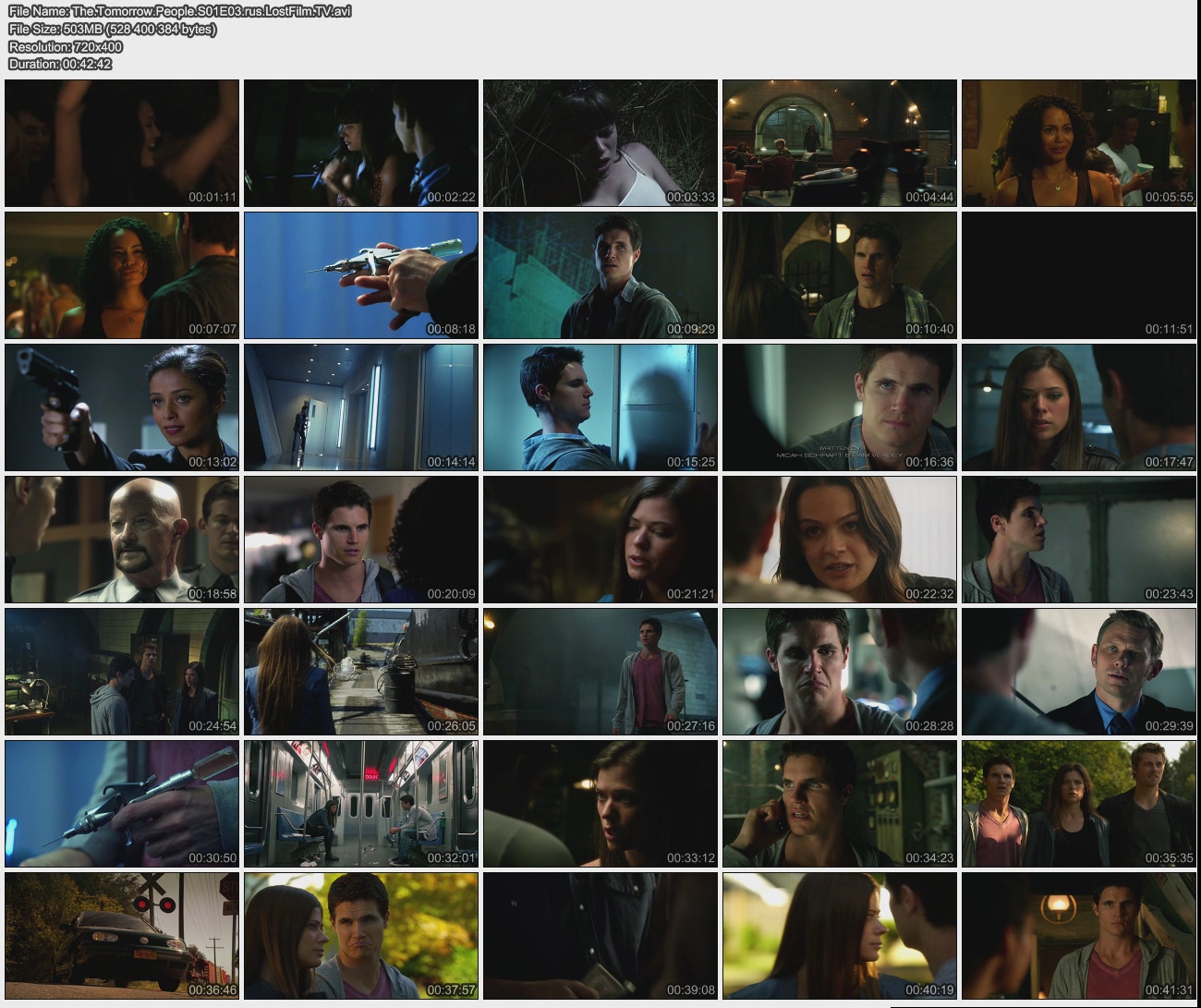
Task: Click the thumbnail timestamped 00:01:11
Action: (x=122, y=143)
